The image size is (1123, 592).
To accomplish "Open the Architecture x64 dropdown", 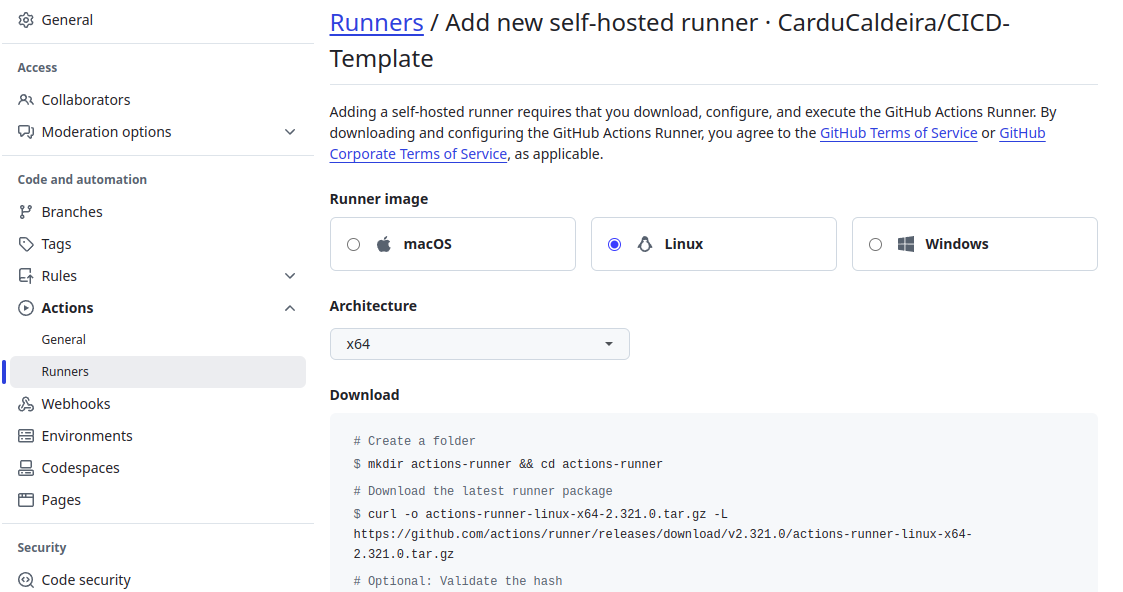I will [480, 344].
